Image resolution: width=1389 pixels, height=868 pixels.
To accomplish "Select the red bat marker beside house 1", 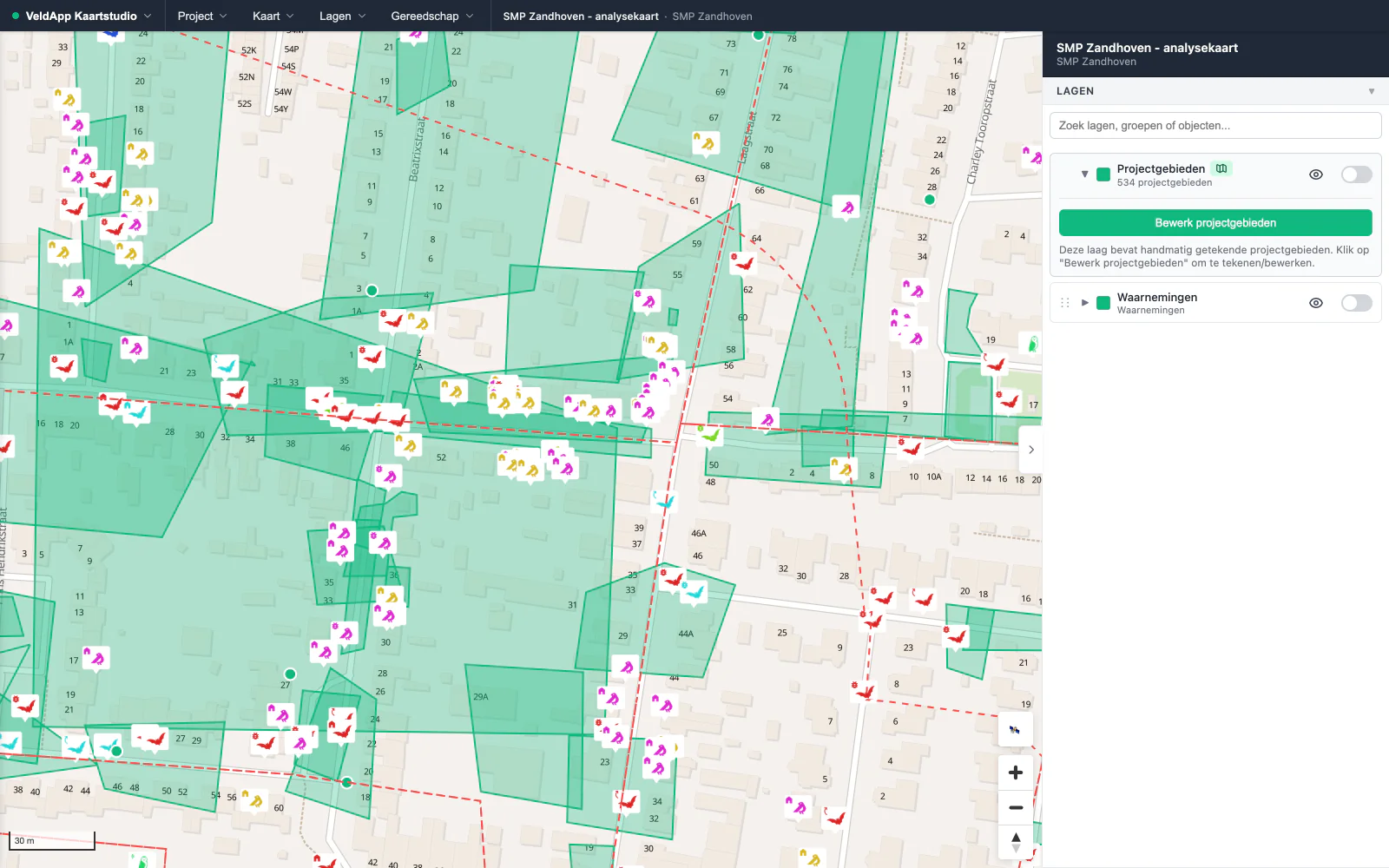I will click(372, 357).
